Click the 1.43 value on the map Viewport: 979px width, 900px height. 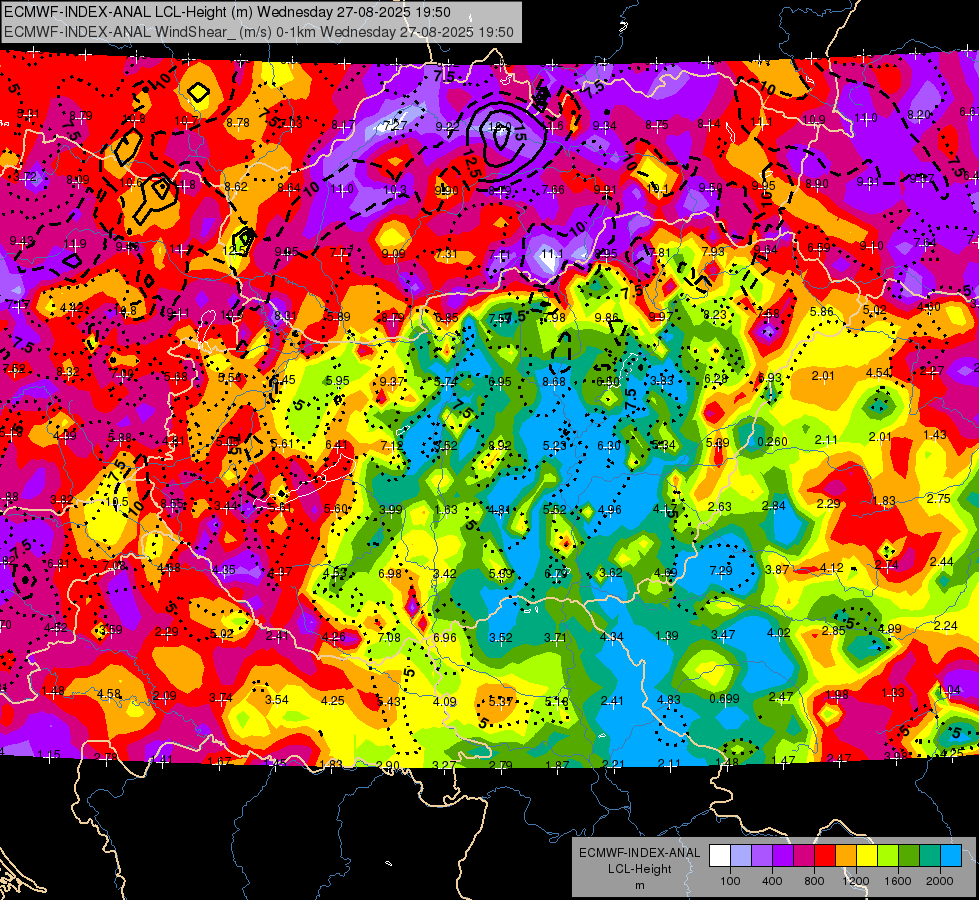(x=935, y=434)
